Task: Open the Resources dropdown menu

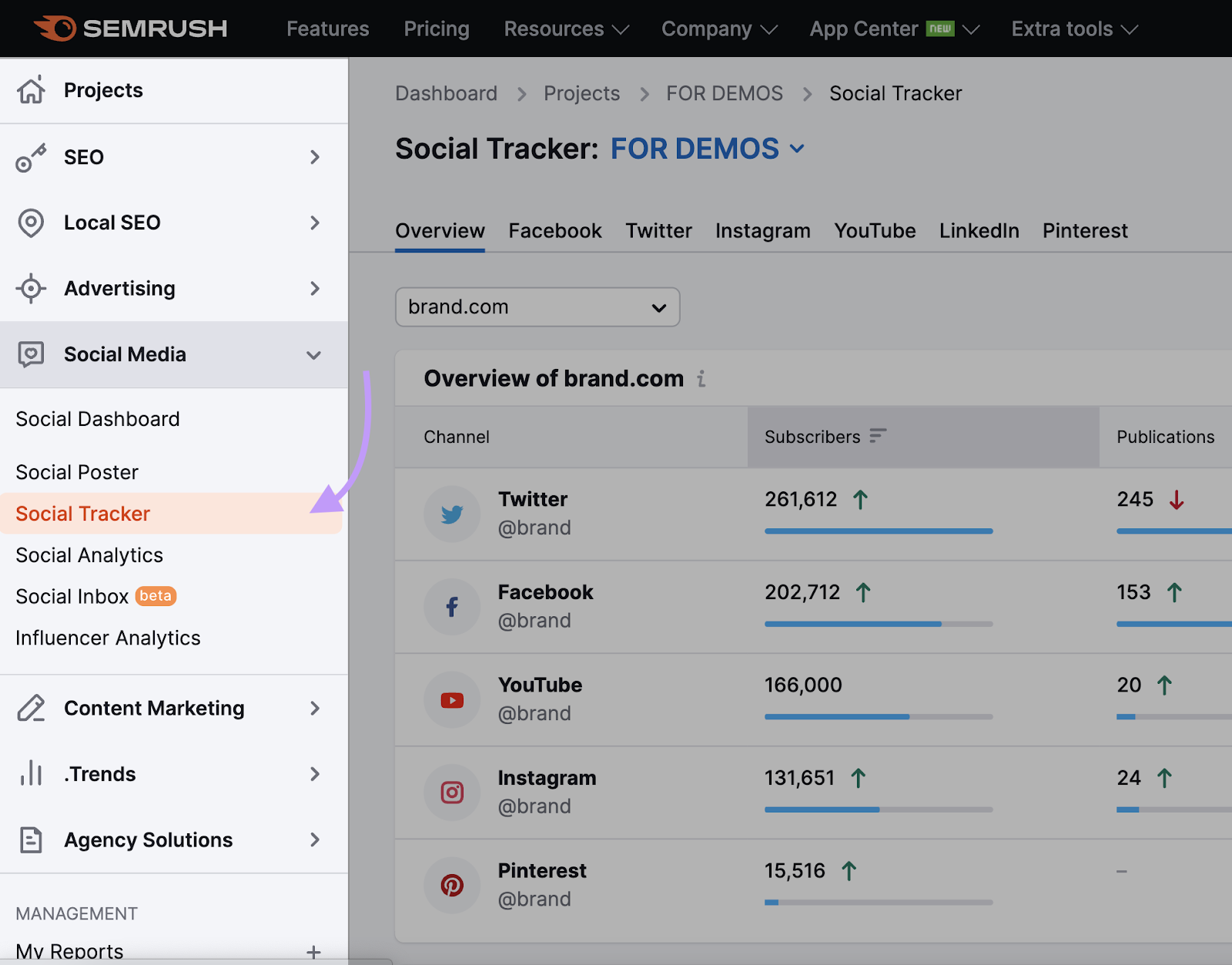Action: point(567,29)
